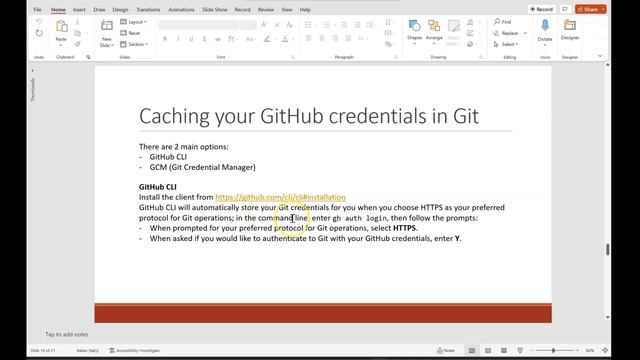Open the Layout dropdown
640x360 pixels.
[133, 22]
